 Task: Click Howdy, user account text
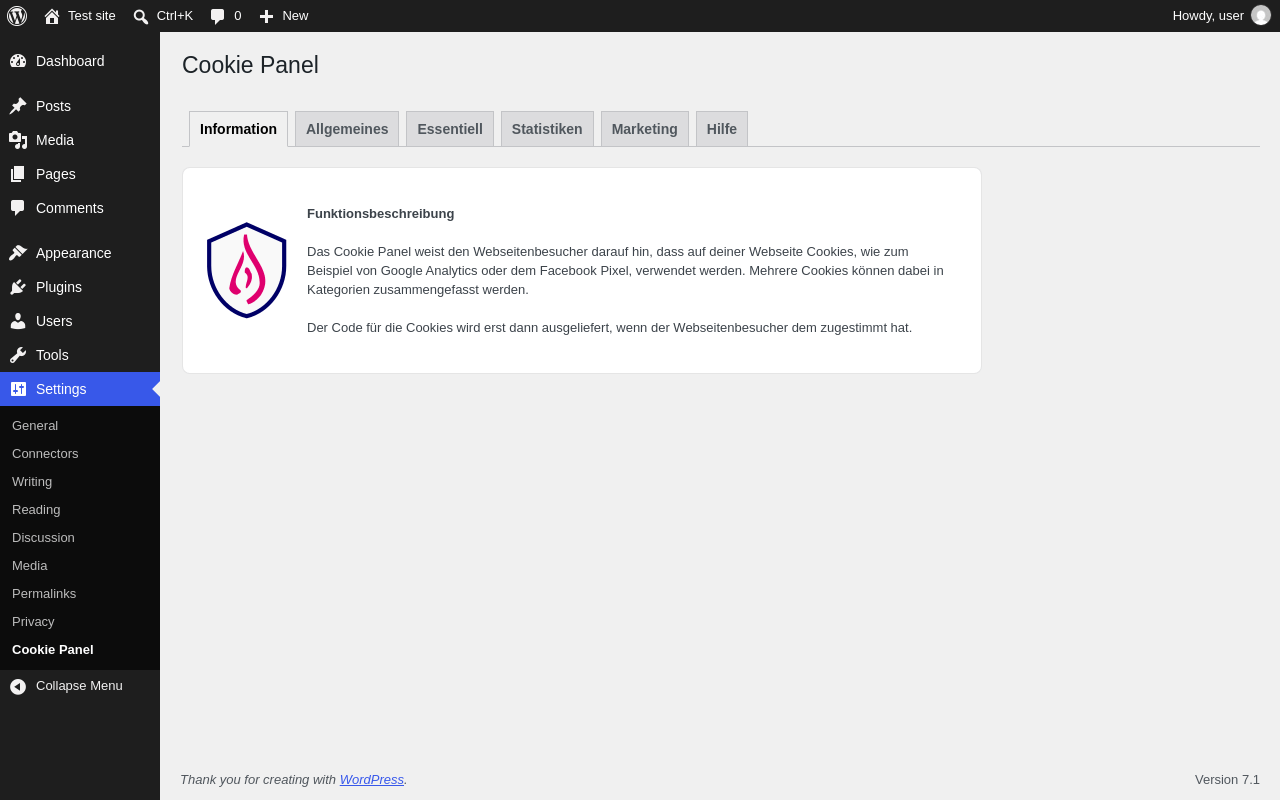(1208, 15)
